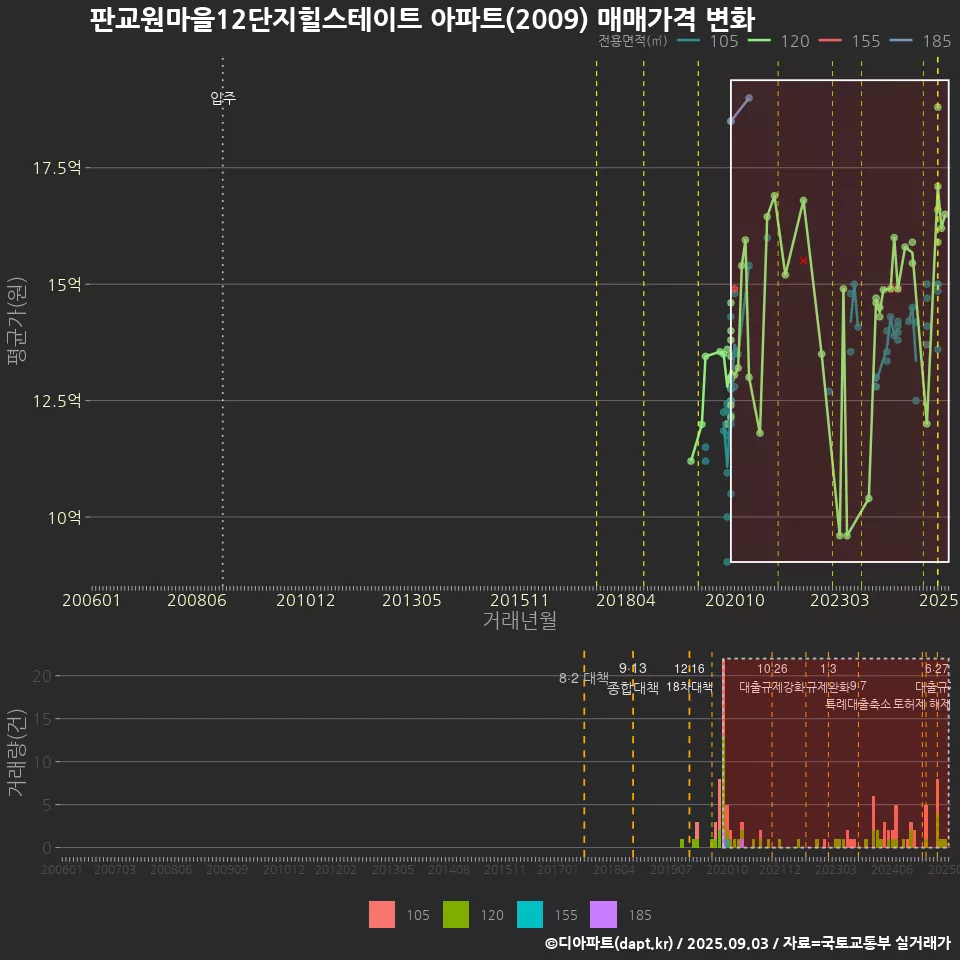The height and width of the screenshot is (960, 960).
Task: Click the 1·3 규제완화 annotation
Action: (828, 678)
